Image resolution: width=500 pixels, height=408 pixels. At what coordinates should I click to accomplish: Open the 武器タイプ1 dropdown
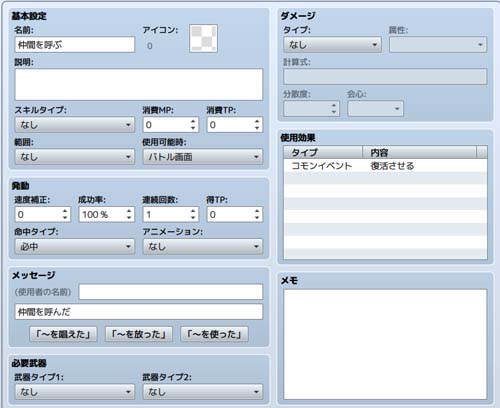(75, 392)
